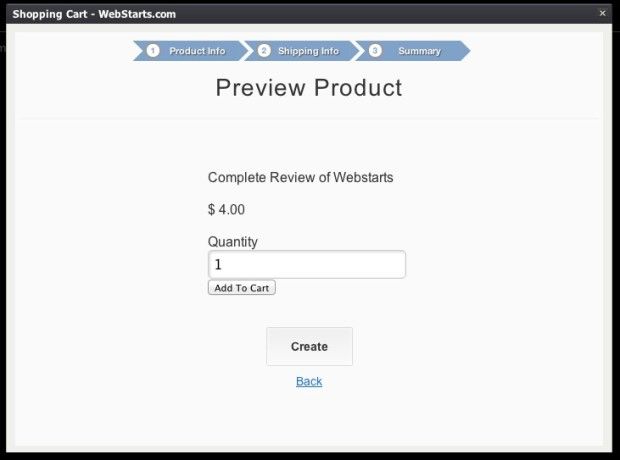Click the Quantity label
Screen dimensions: 620x460
232,242
